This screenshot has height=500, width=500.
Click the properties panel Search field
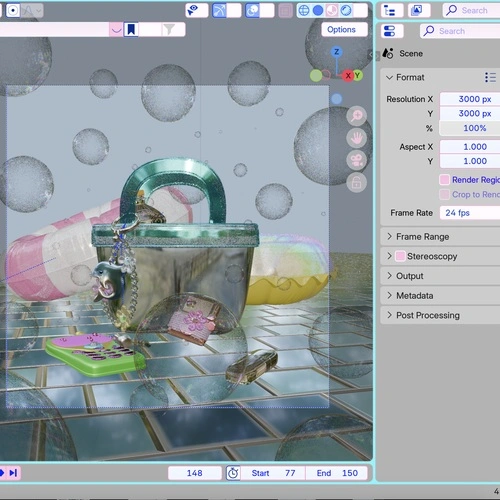pos(460,31)
